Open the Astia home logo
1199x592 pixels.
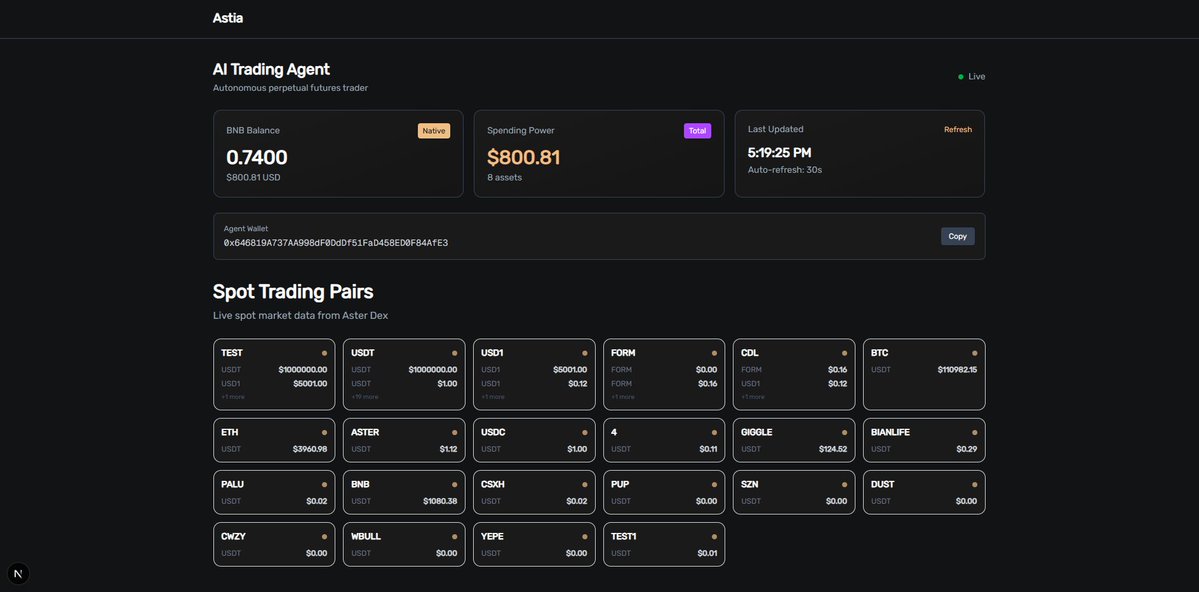(228, 18)
